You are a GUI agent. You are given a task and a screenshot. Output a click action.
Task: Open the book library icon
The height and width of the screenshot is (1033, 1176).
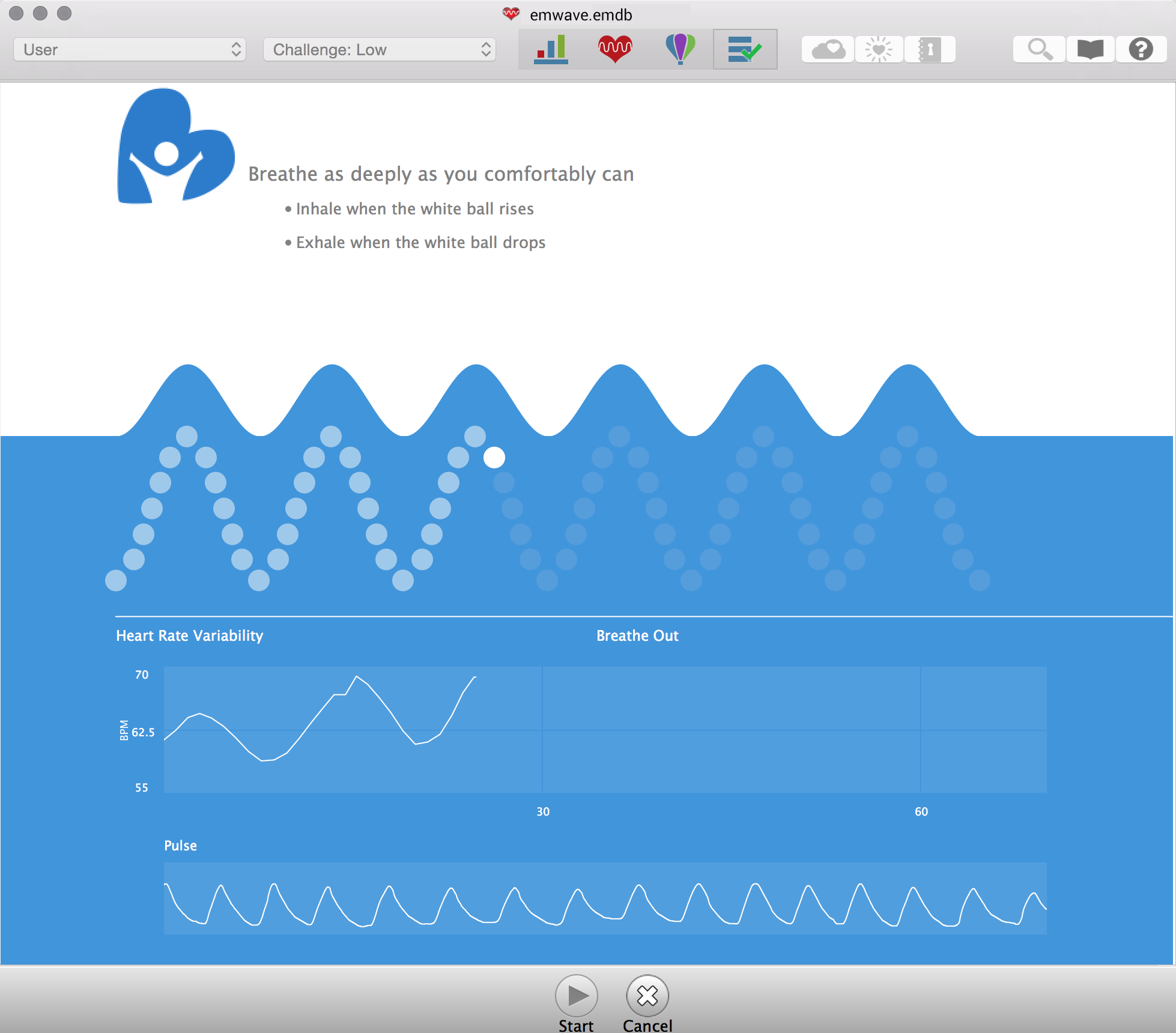point(1090,49)
